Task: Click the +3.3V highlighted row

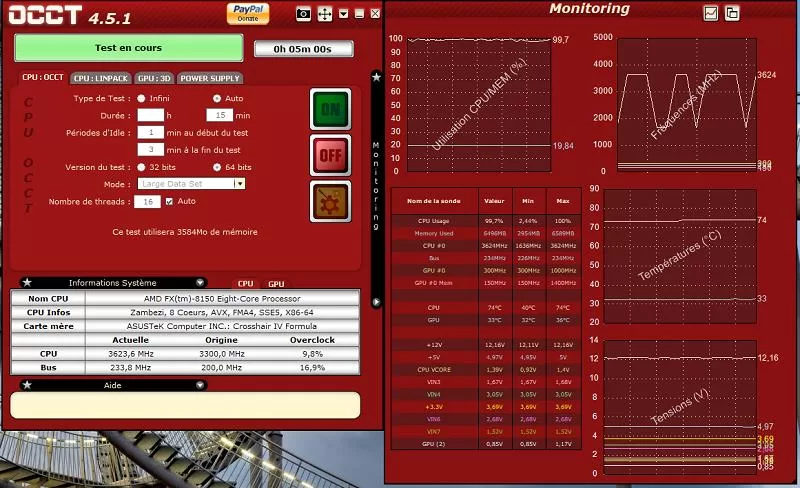Action: pos(486,407)
